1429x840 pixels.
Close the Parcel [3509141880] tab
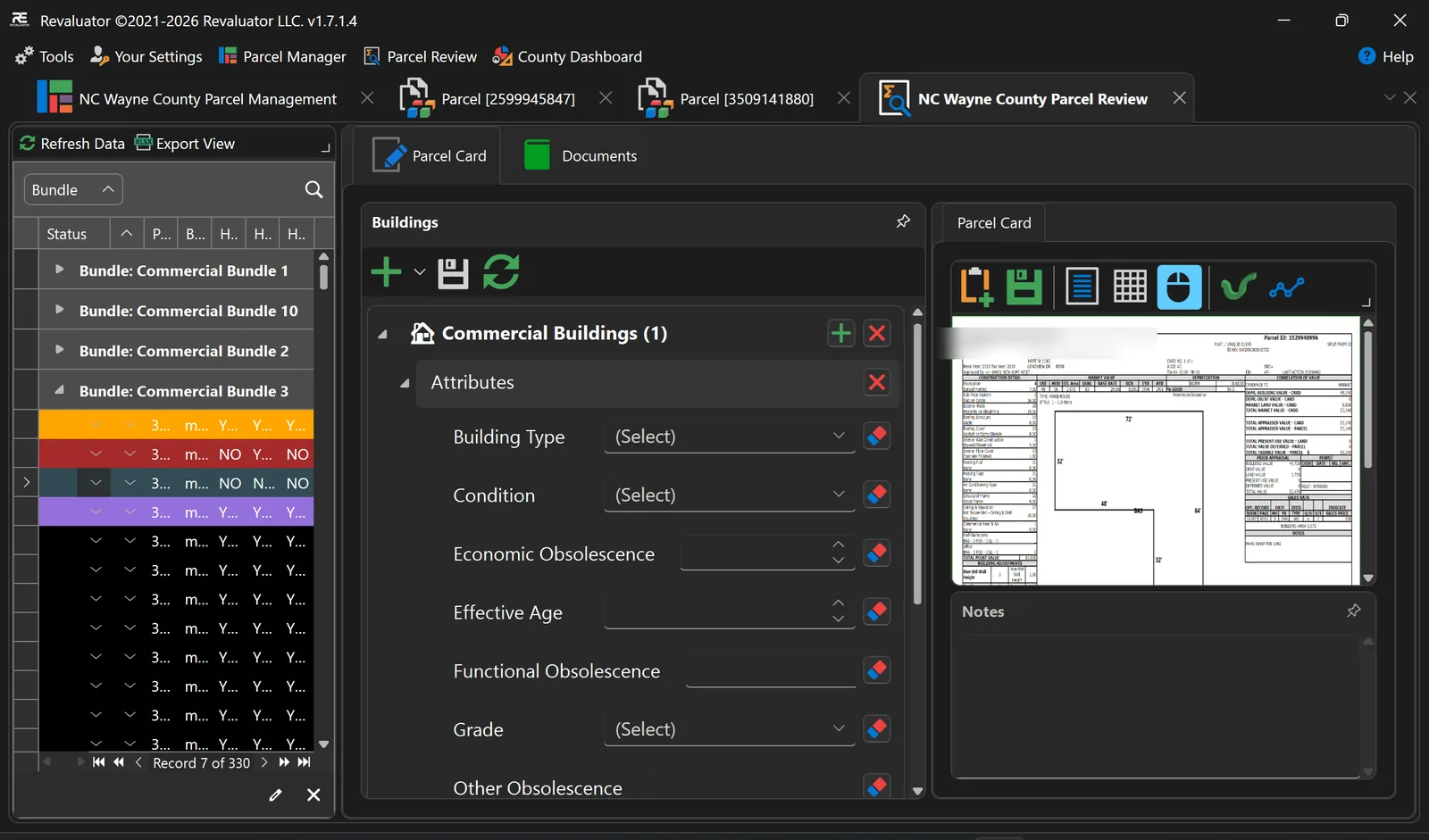coord(844,98)
